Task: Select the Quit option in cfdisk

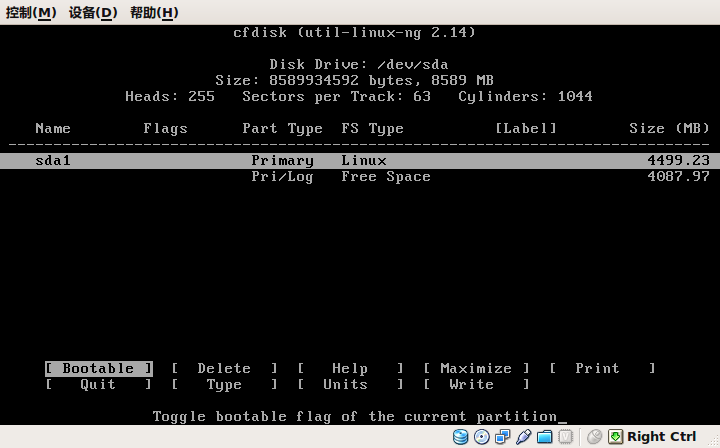Action: point(99,385)
